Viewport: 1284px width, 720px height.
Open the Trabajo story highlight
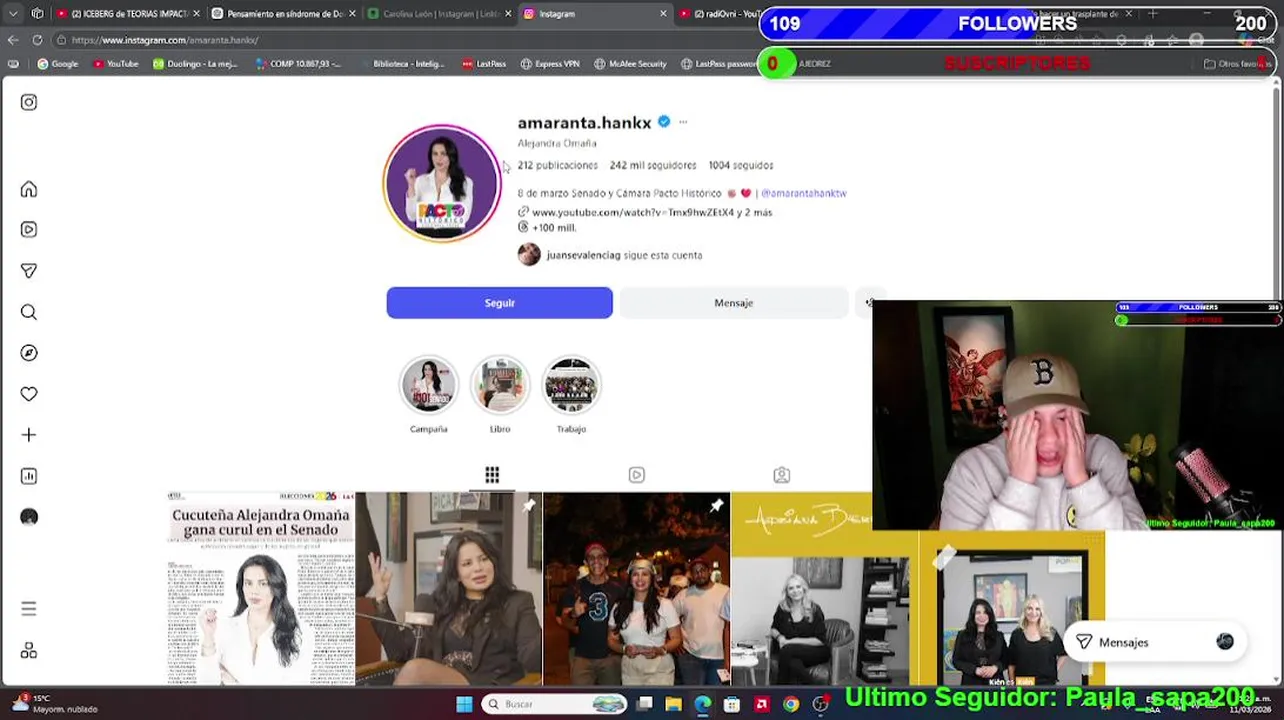pyautogui.click(x=571, y=385)
